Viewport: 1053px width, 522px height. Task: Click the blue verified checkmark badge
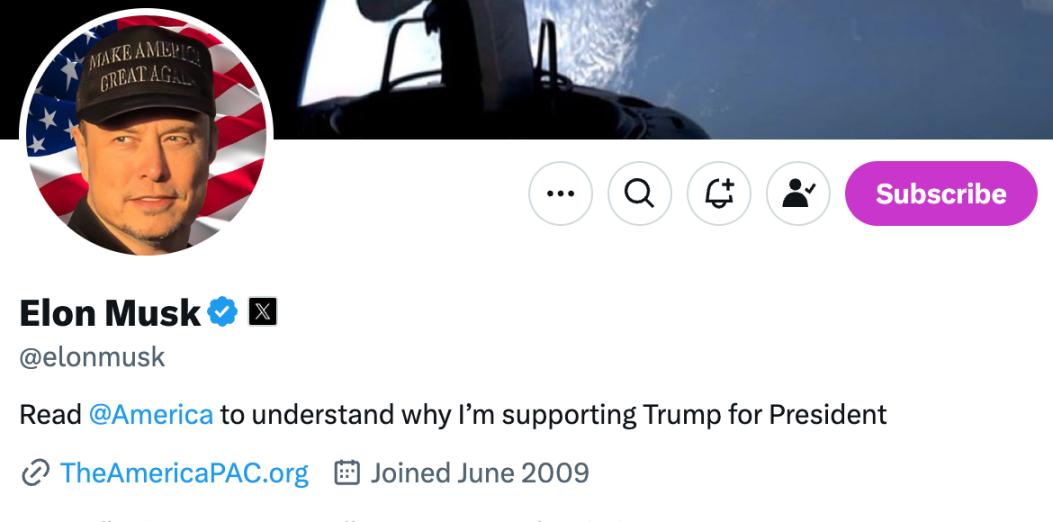click(222, 313)
